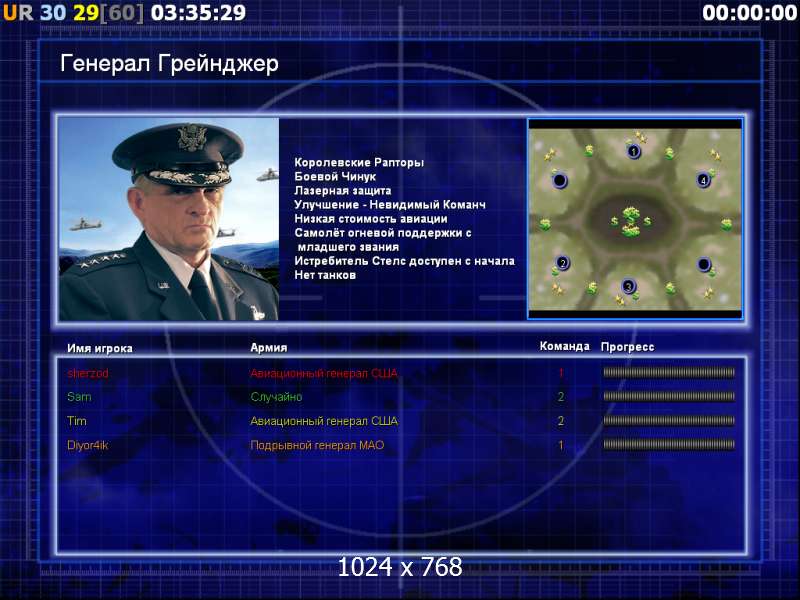Click Tim's army 'Авиационный генерал США'
The image size is (800, 600).
(324, 421)
